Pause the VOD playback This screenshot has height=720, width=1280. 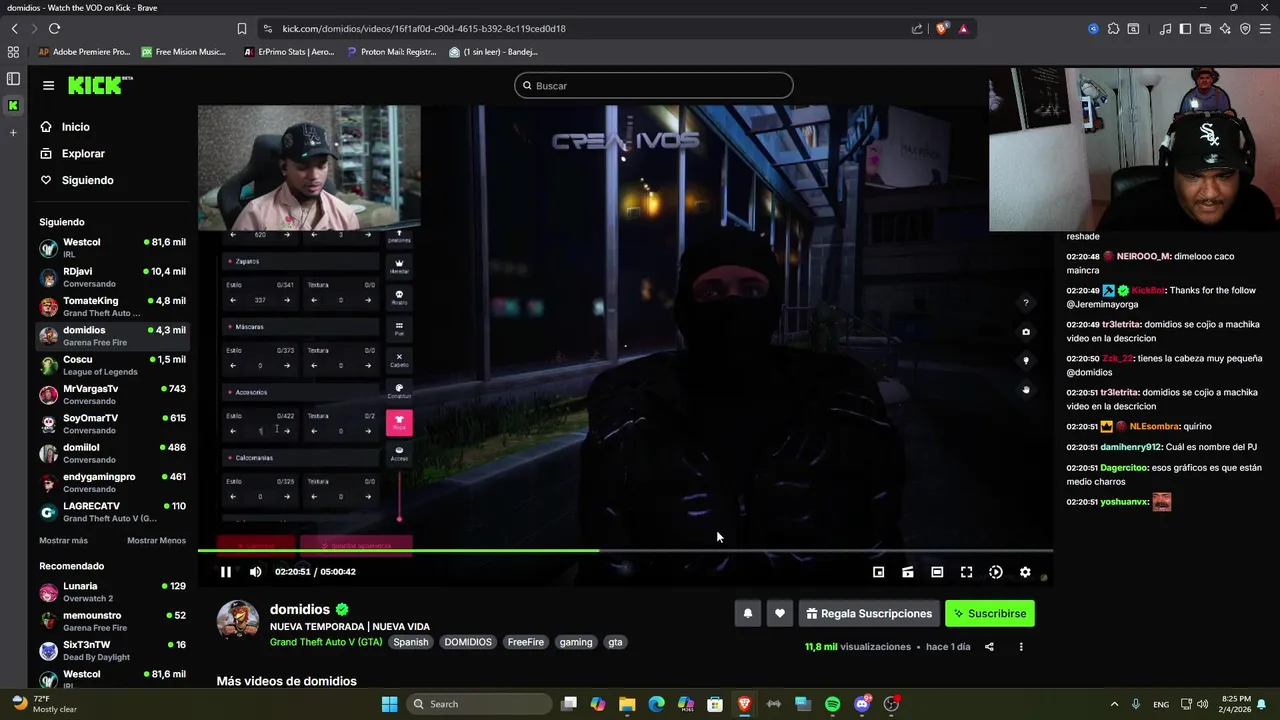pyautogui.click(x=226, y=572)
